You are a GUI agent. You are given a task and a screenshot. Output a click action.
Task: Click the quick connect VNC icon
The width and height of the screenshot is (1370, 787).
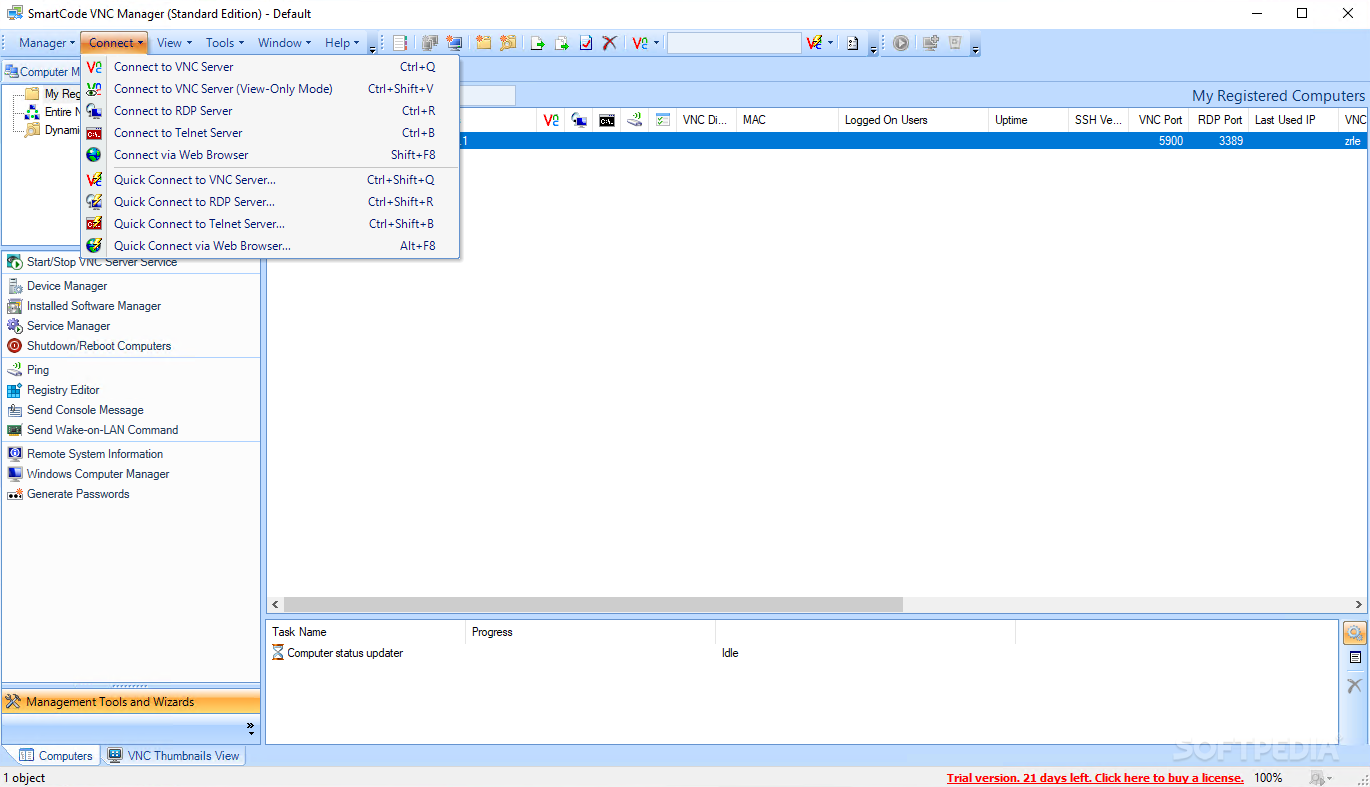[x=814, y=43]
